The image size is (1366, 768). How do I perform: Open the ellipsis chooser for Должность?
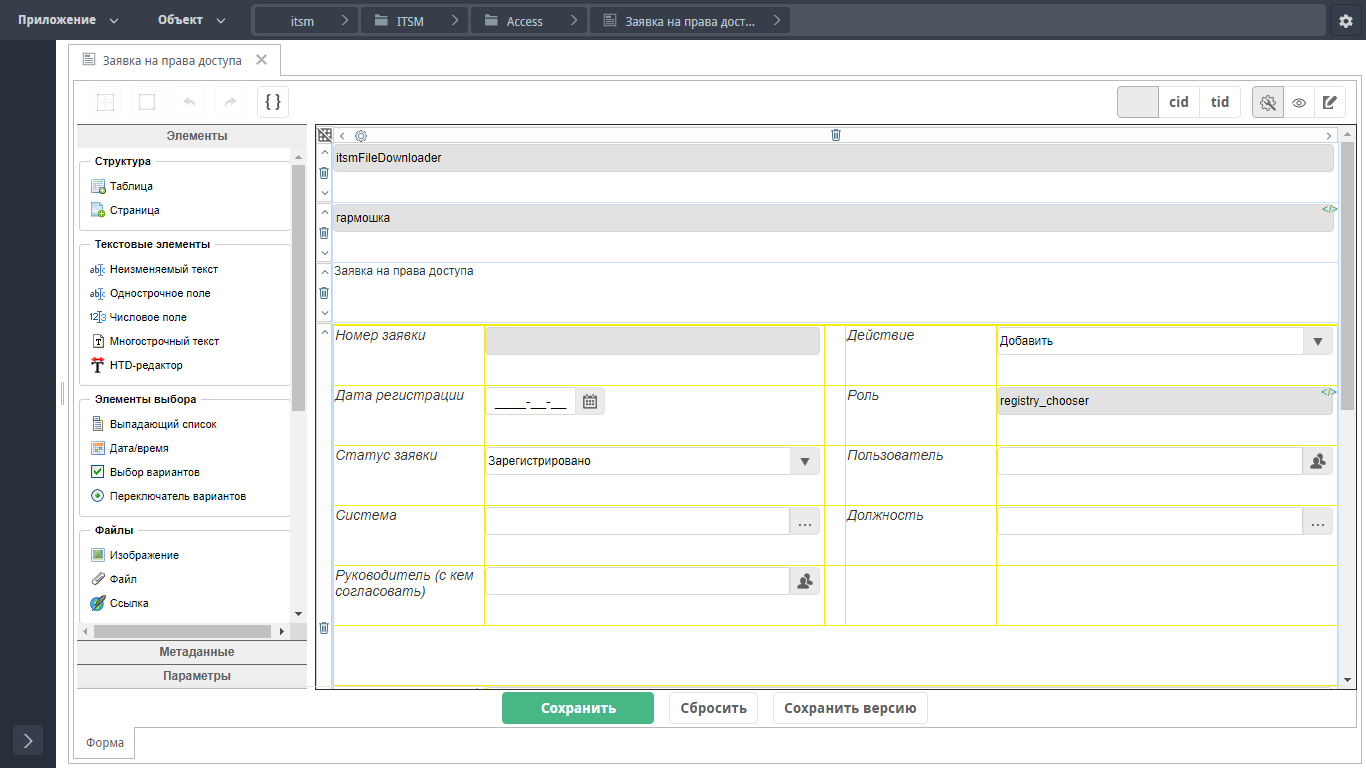tap(1318, 521)
